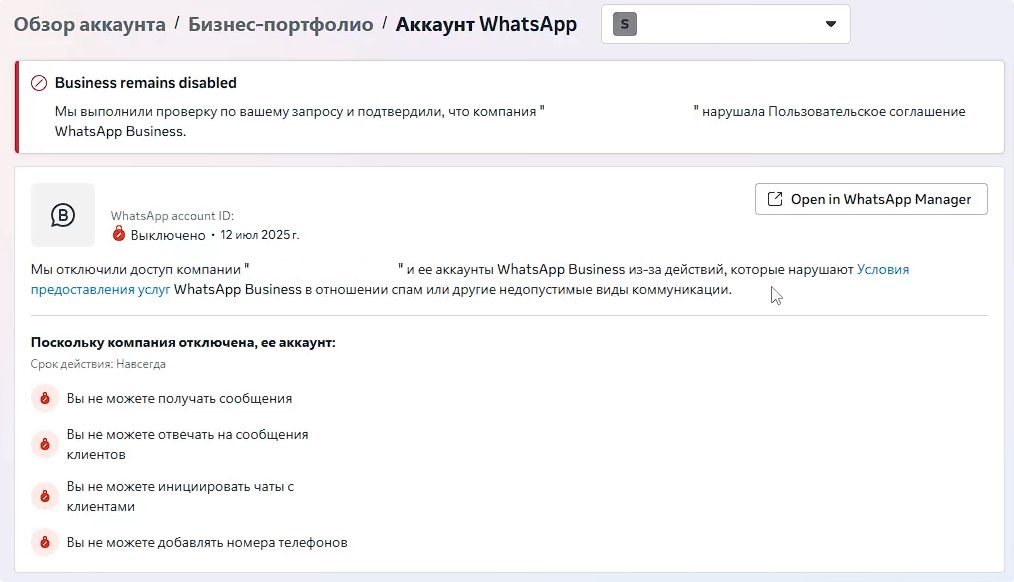Expand the account selector dropdown arrow

[830, 24]
